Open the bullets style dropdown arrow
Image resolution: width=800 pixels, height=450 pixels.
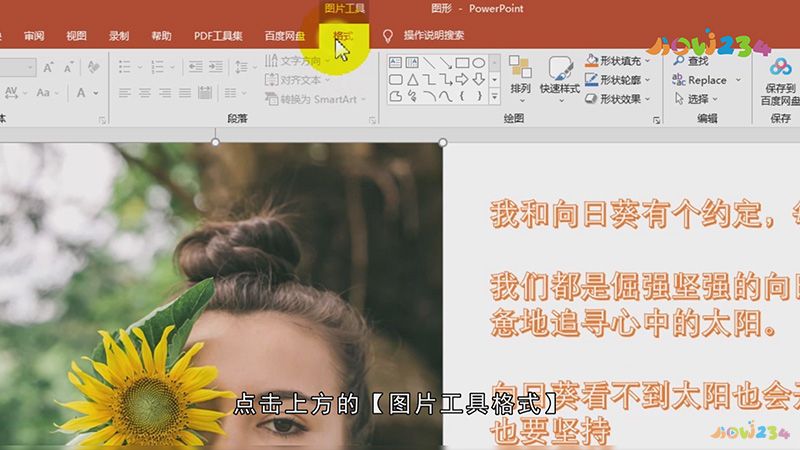click(x=139, y=67)
